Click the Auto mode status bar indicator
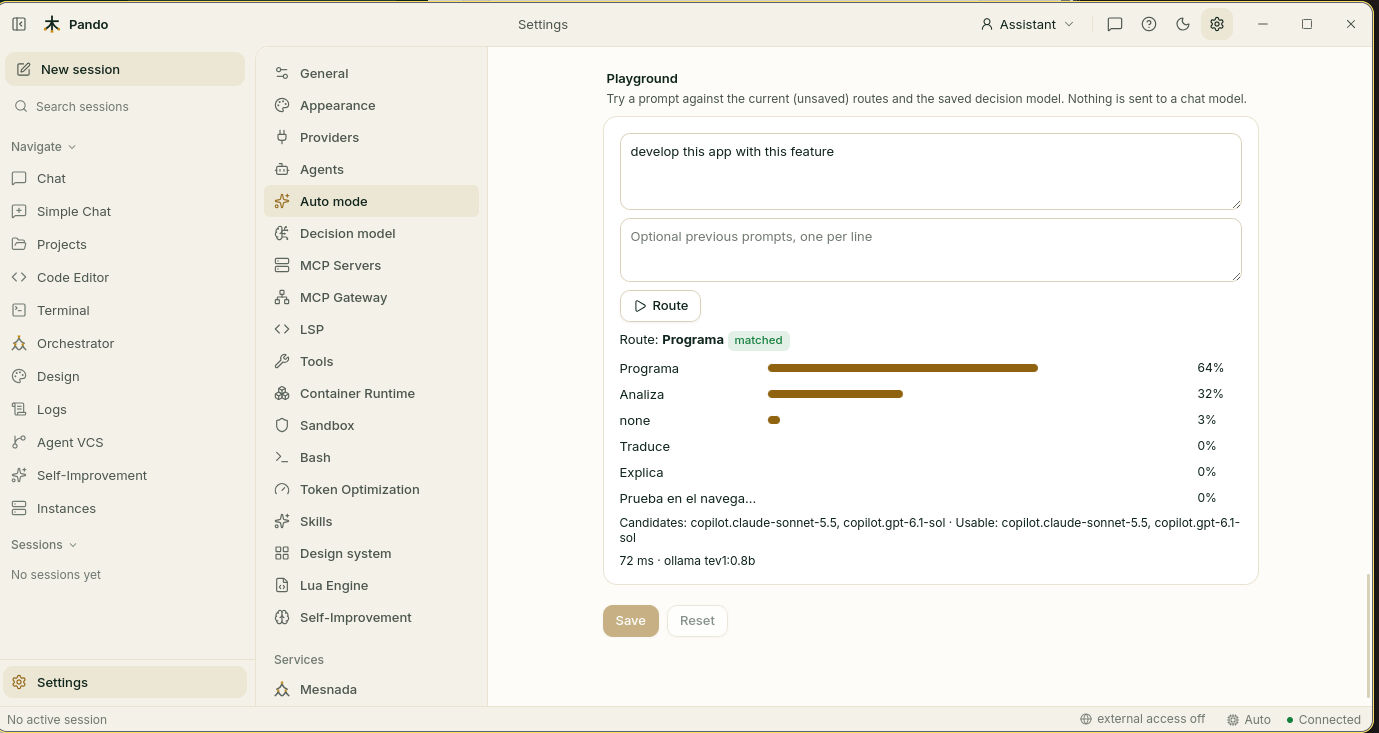 pos(1249,719)
